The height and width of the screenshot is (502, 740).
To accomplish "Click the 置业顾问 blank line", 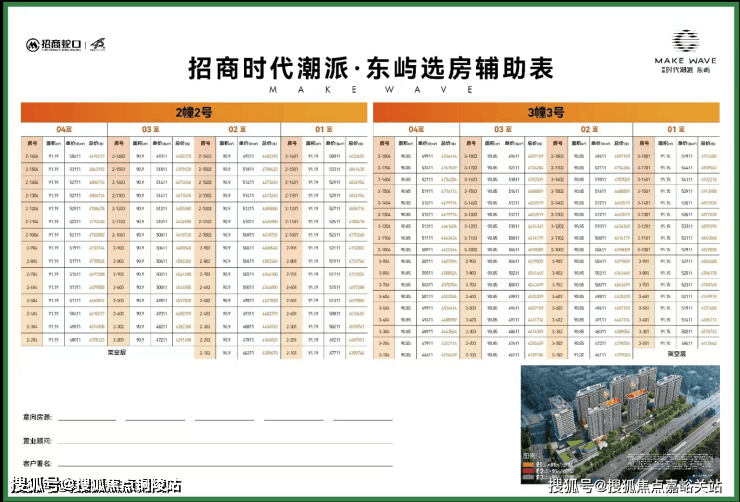I will coord(225,443).
